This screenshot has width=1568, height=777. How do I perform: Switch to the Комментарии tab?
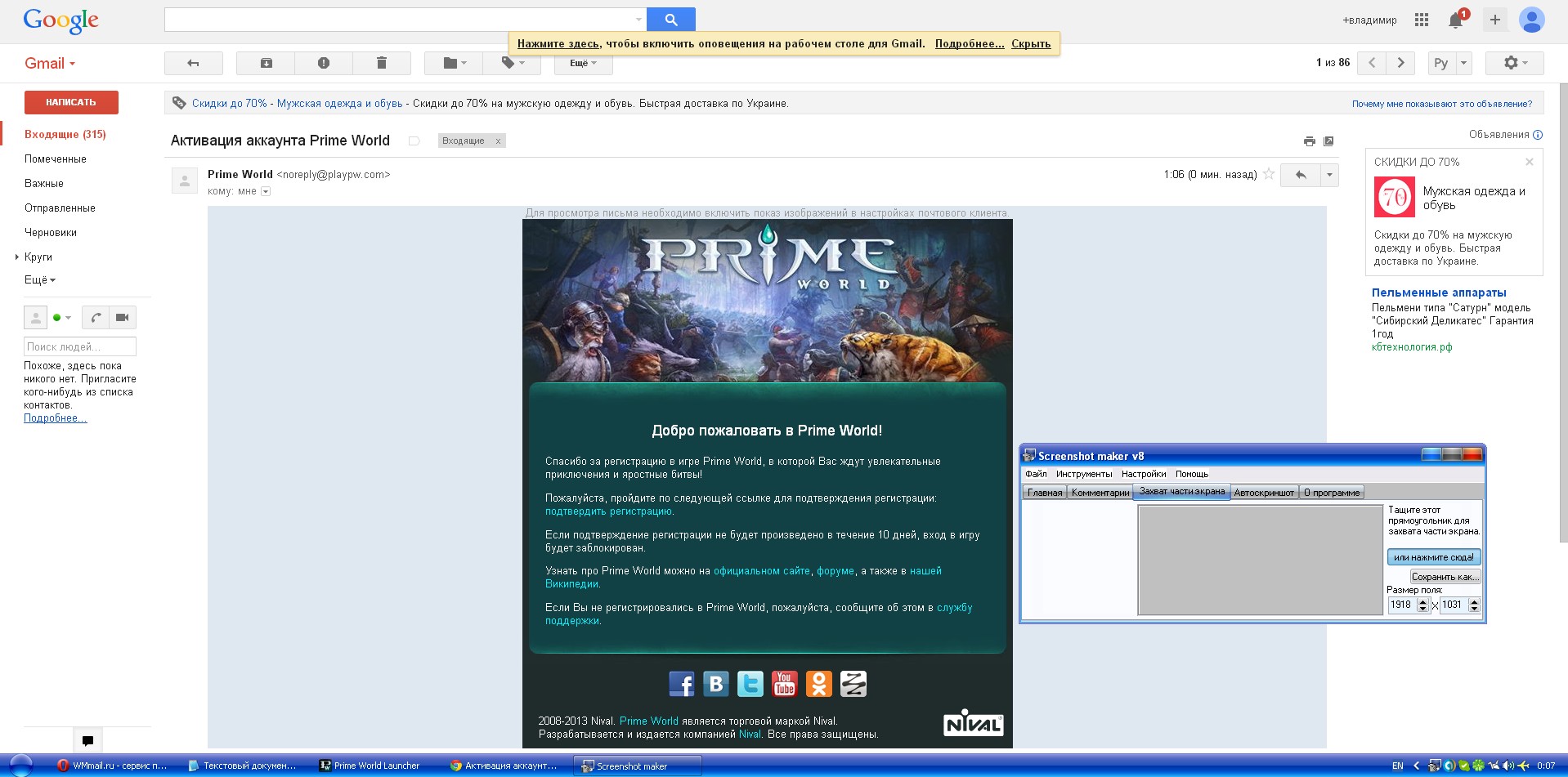point(1100,493)
